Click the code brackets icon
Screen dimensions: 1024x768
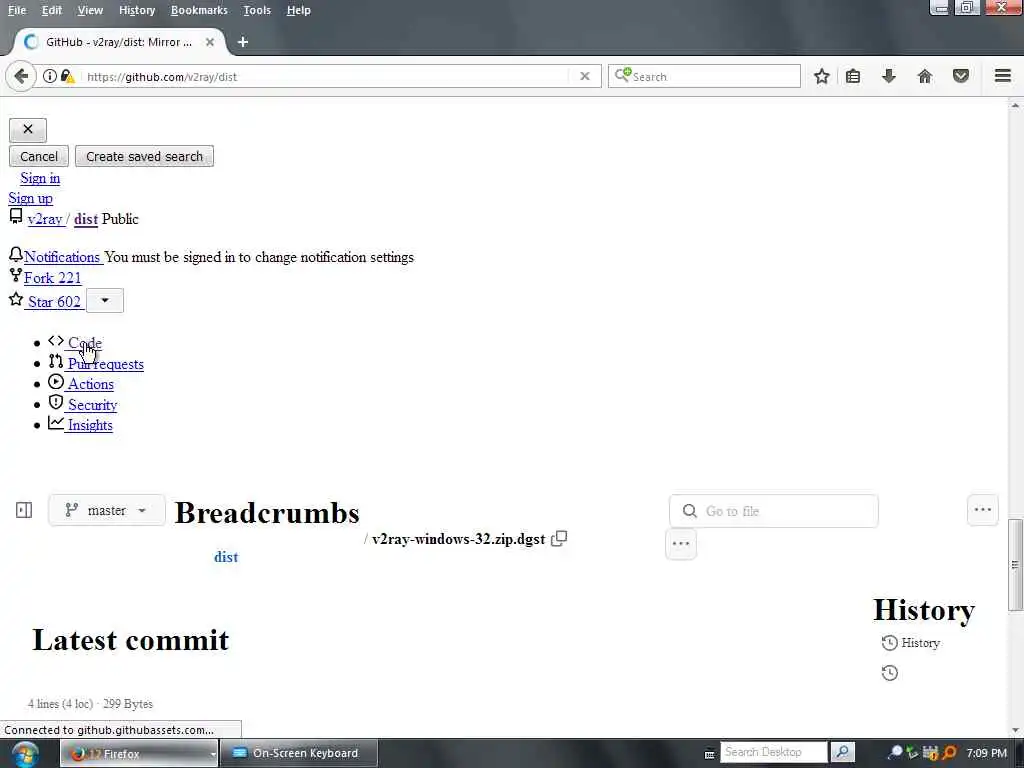56,341
